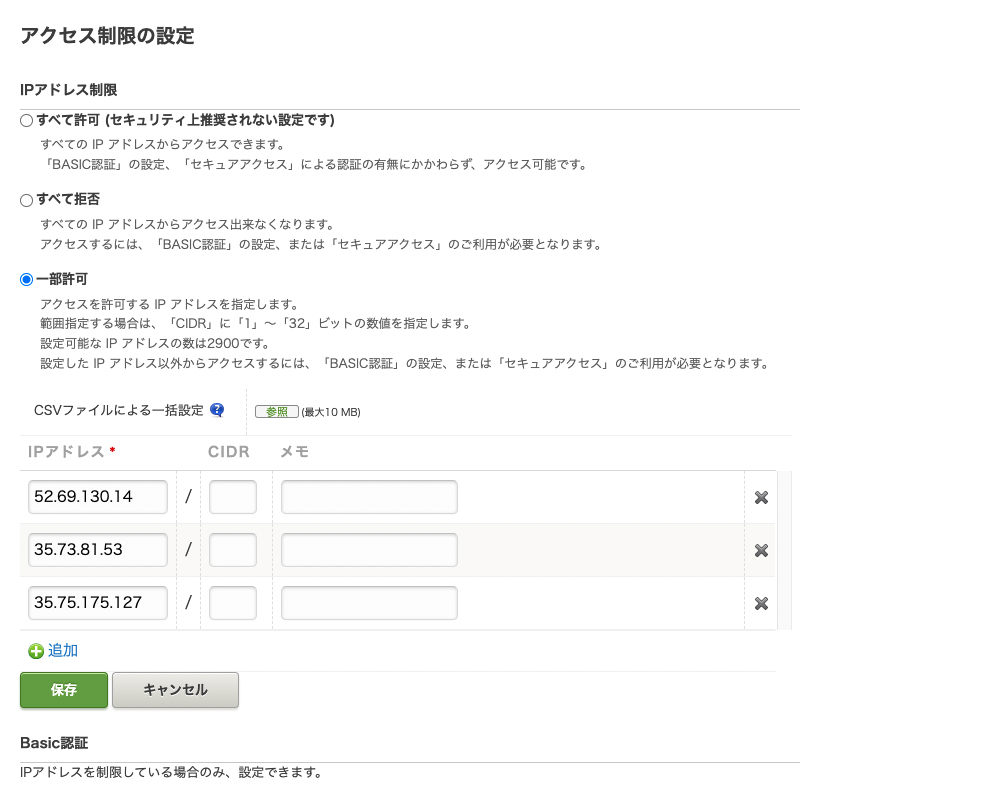Image resolution: width=985 pixels, height=795 pixels.
Task: Select the 一部許可 radio button
Action: click(26, 280)
